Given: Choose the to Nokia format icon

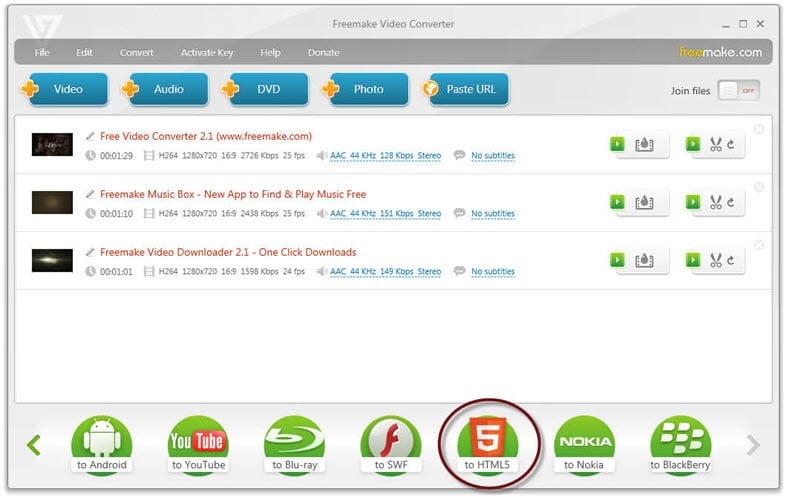Looking at the screenshot, I should coord(583,444).
